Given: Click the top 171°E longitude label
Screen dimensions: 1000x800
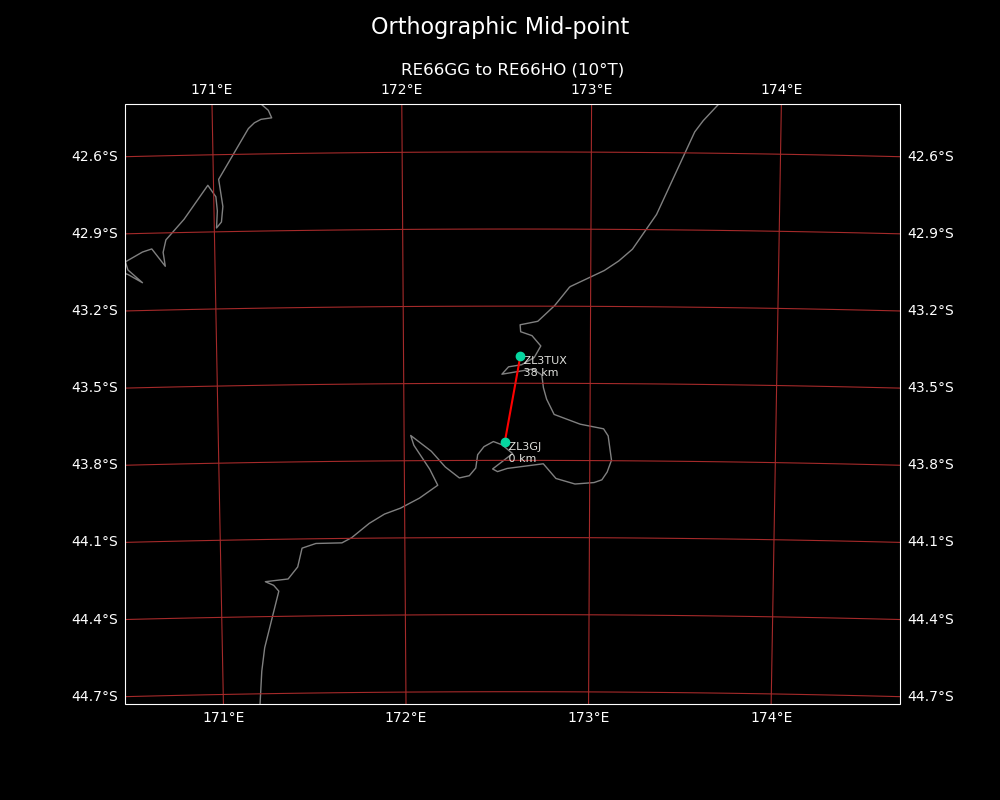Looking at the screenshot, I should [x=212, y=90].
